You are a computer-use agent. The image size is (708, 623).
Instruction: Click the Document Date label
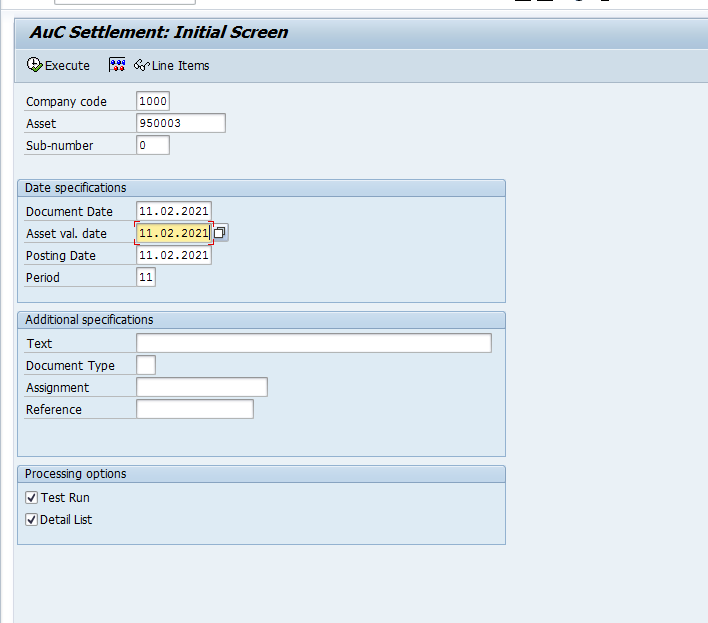tap(69, 212)
